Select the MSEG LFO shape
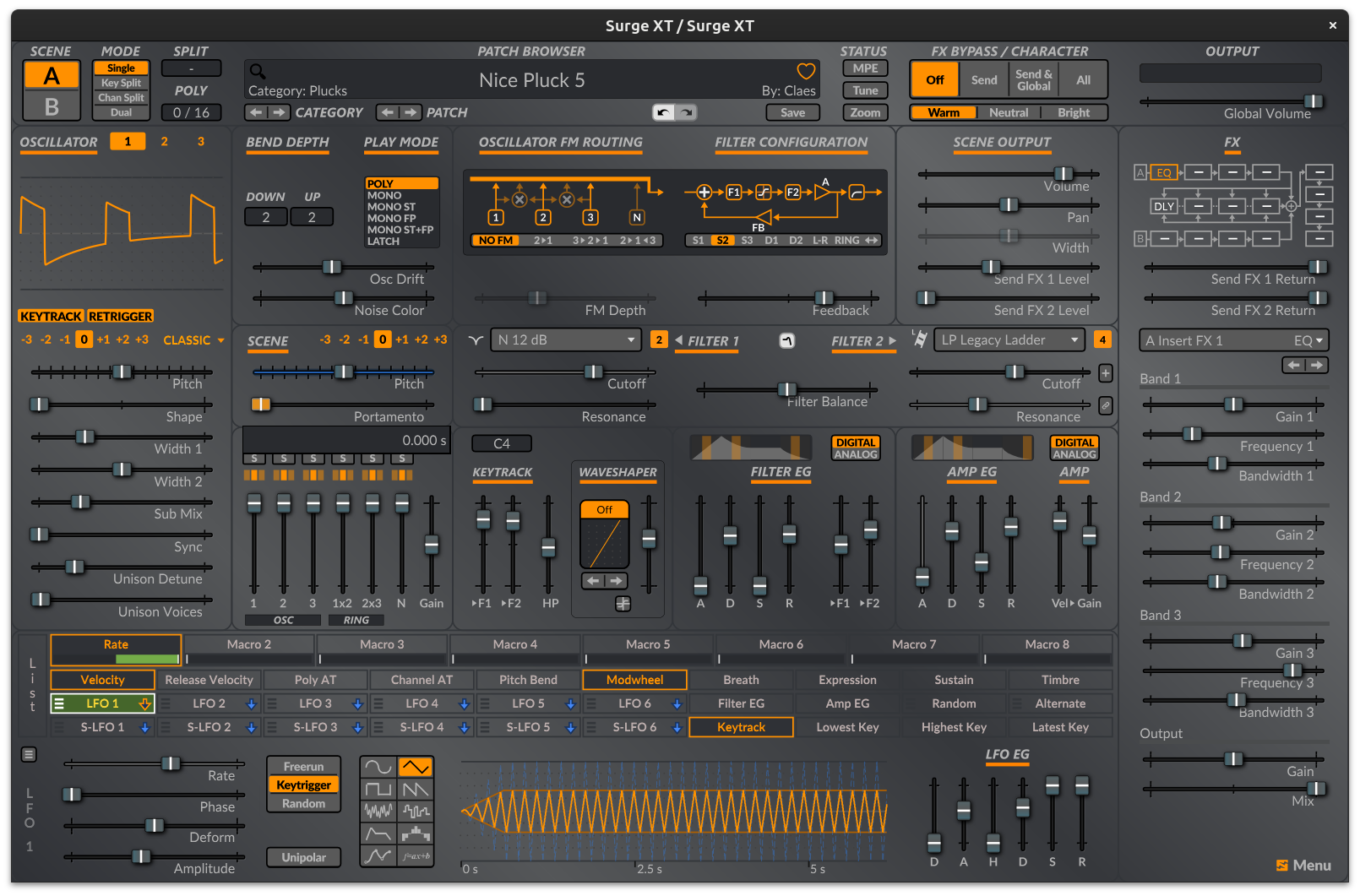Screen dimensions: 1360x896 (378, 856)
